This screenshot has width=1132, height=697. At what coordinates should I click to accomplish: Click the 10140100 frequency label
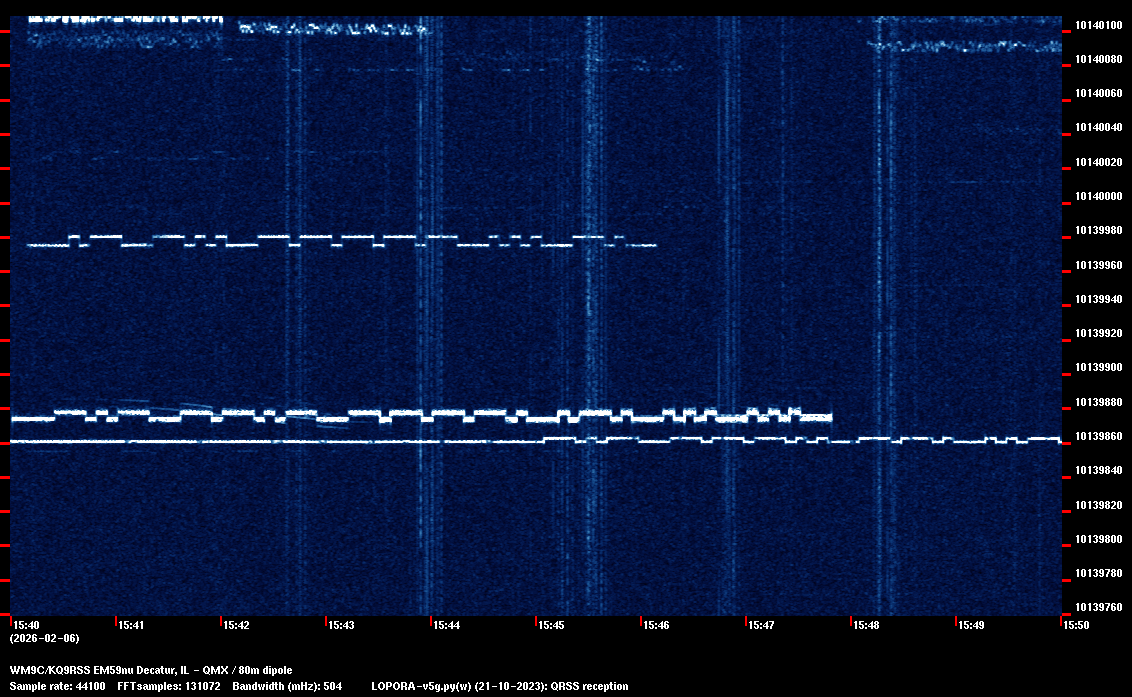click(x=1098, y=25)
